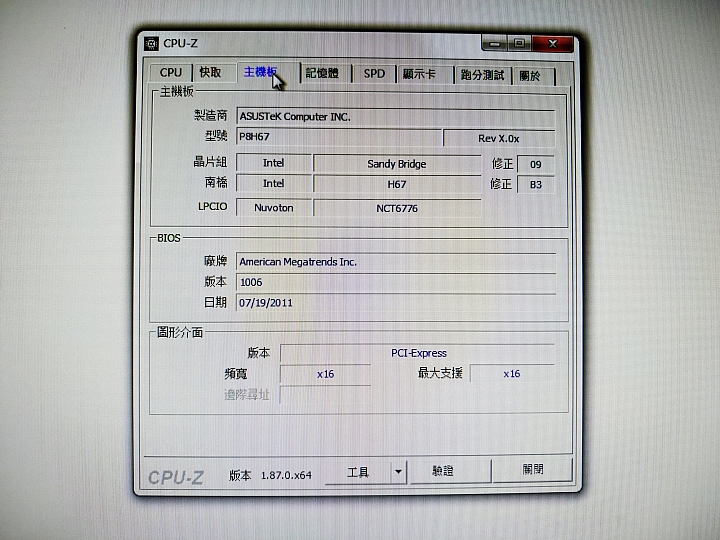Select the 主機板 tab
This screenshot has height=540, width=720.
point(268,72)
